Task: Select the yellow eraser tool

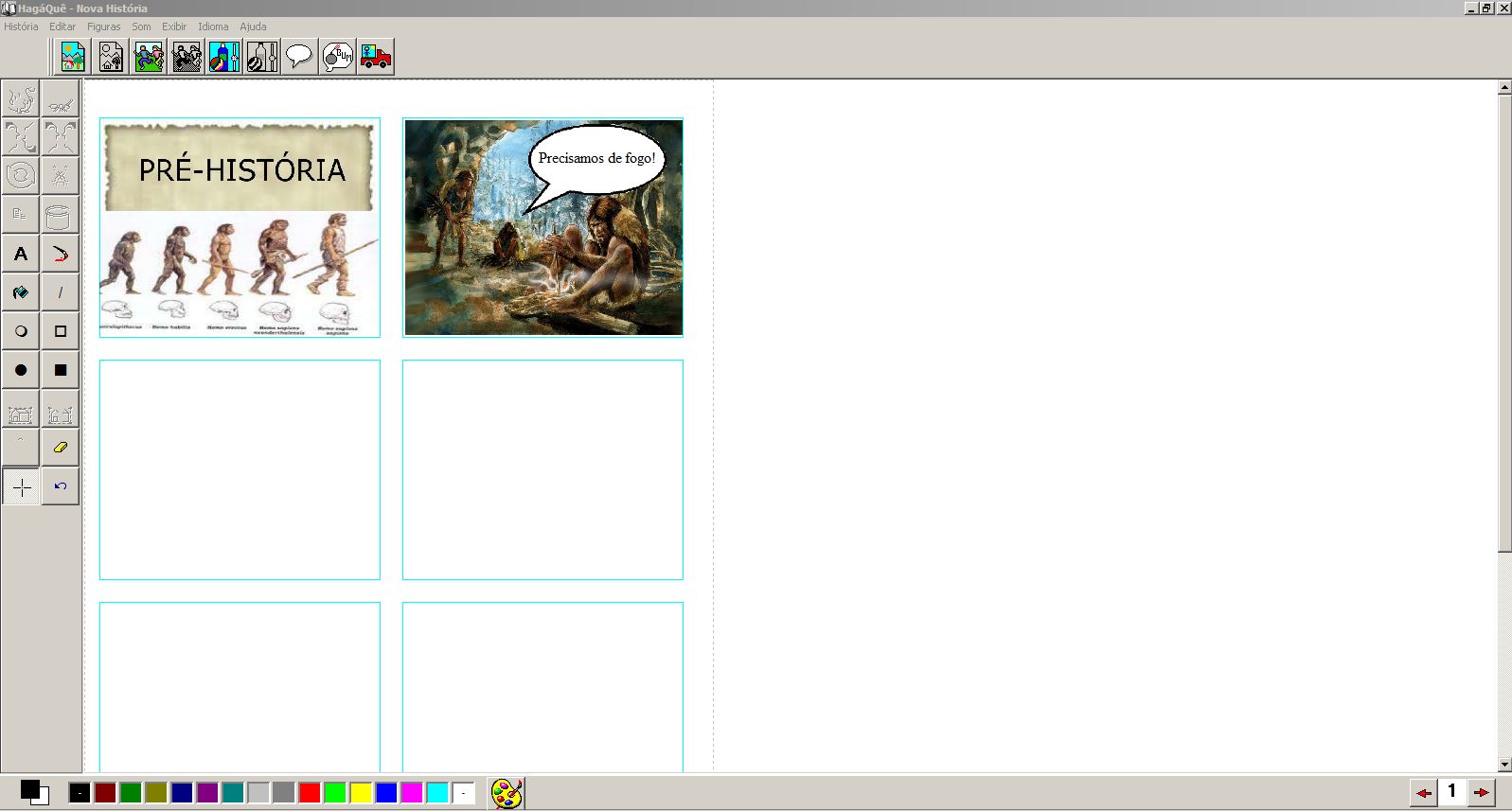Action: point(61,448)
